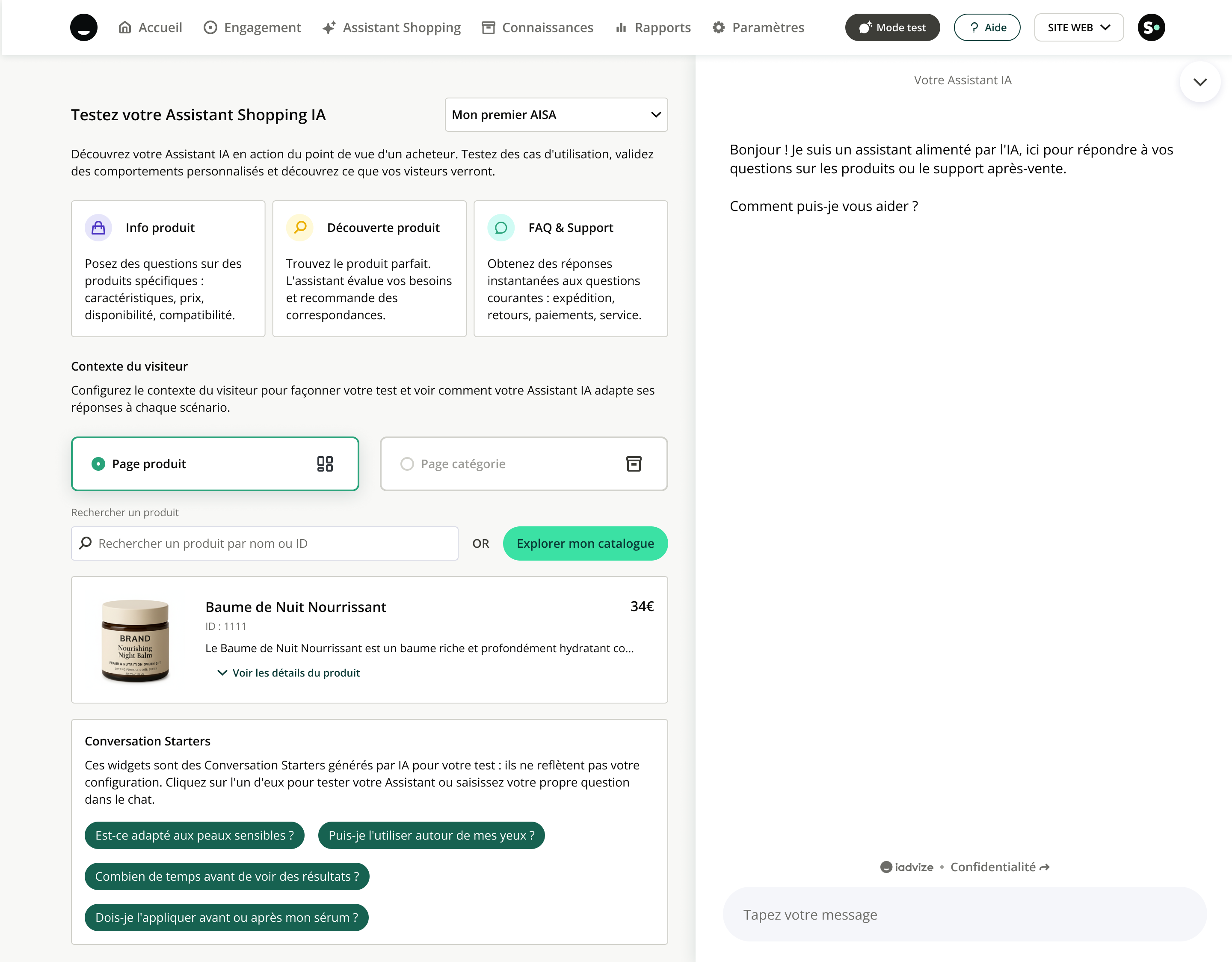Click the Info produit bag icon
This screenshot has height=962, width=1232.
click(98, 227)
